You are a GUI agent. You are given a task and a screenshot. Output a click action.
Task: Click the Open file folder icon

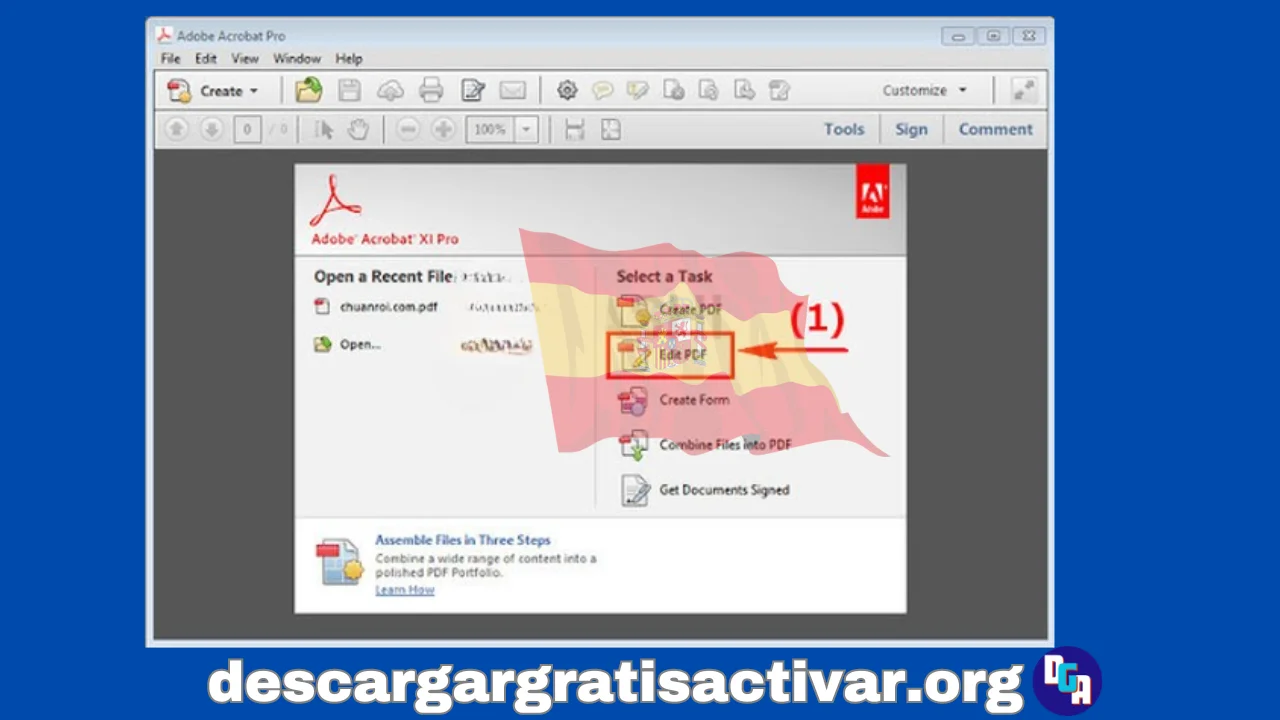[x=309, y=91]
